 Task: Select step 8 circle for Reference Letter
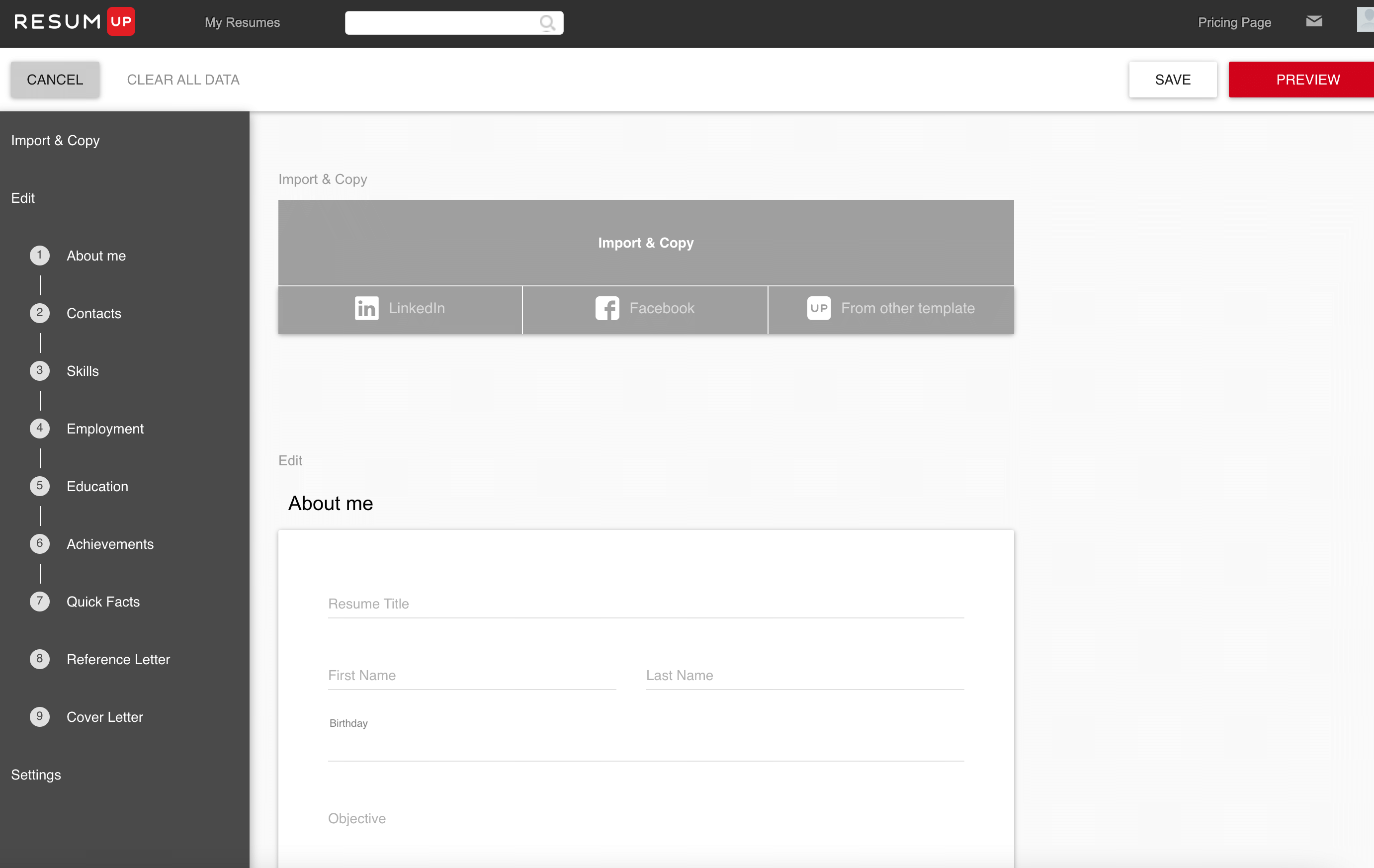coord(39,659)
